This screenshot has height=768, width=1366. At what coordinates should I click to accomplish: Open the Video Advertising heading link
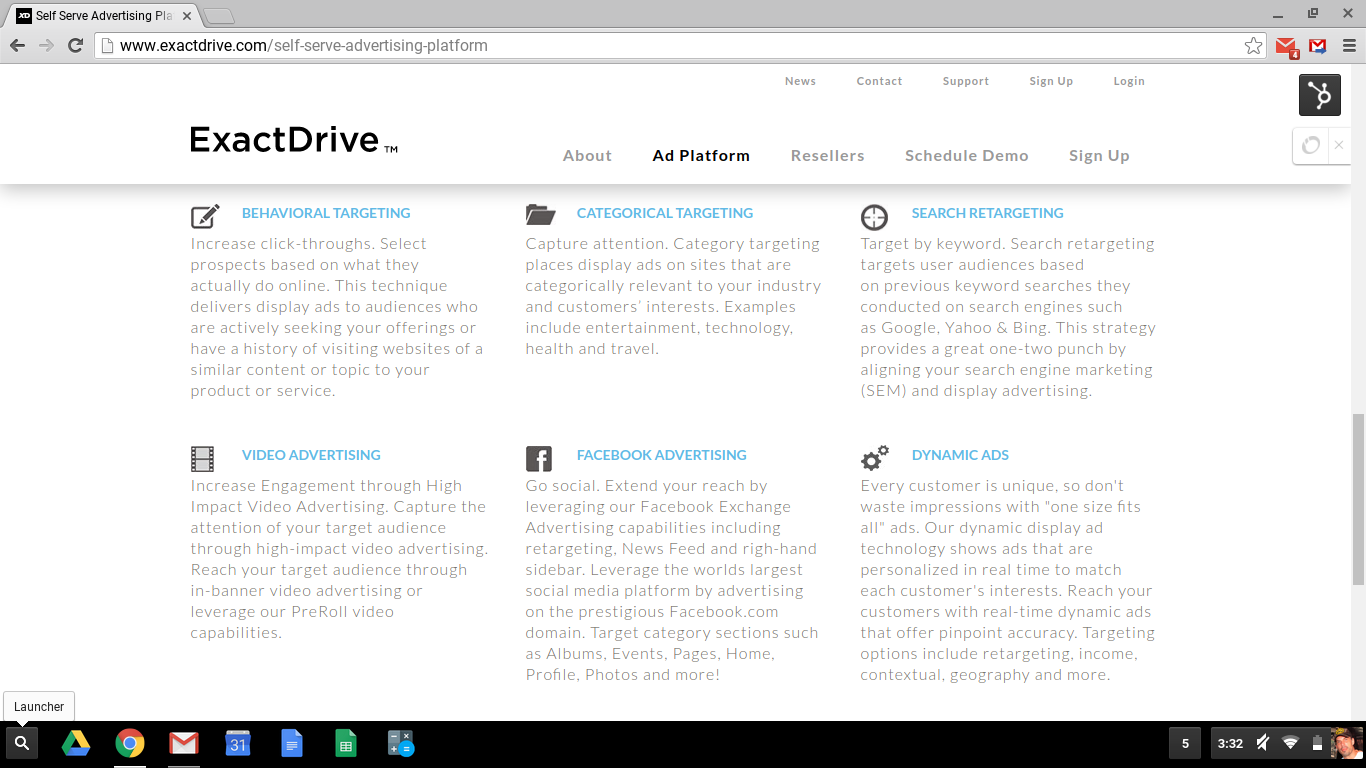click(311, 455)
